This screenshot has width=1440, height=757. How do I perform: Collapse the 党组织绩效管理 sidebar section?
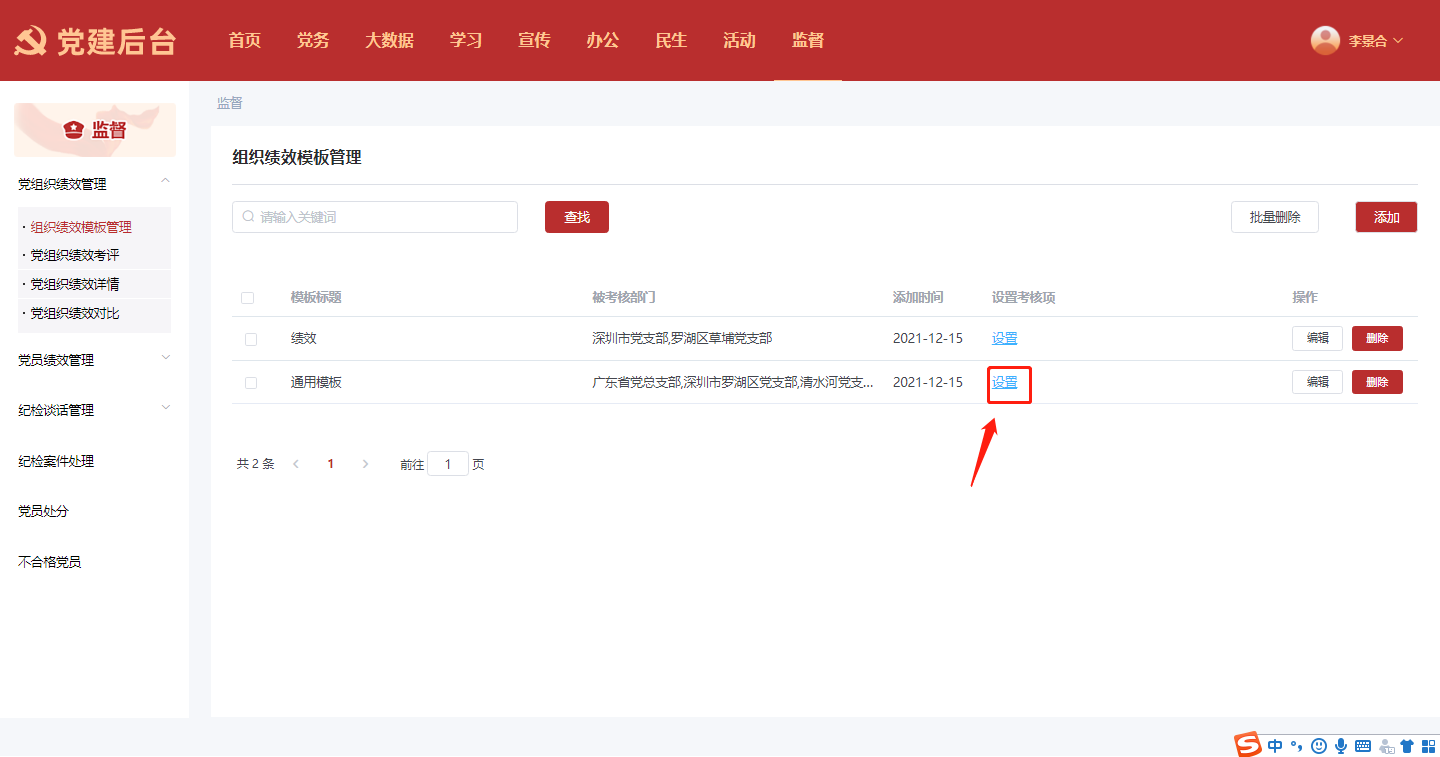[166, 181]
